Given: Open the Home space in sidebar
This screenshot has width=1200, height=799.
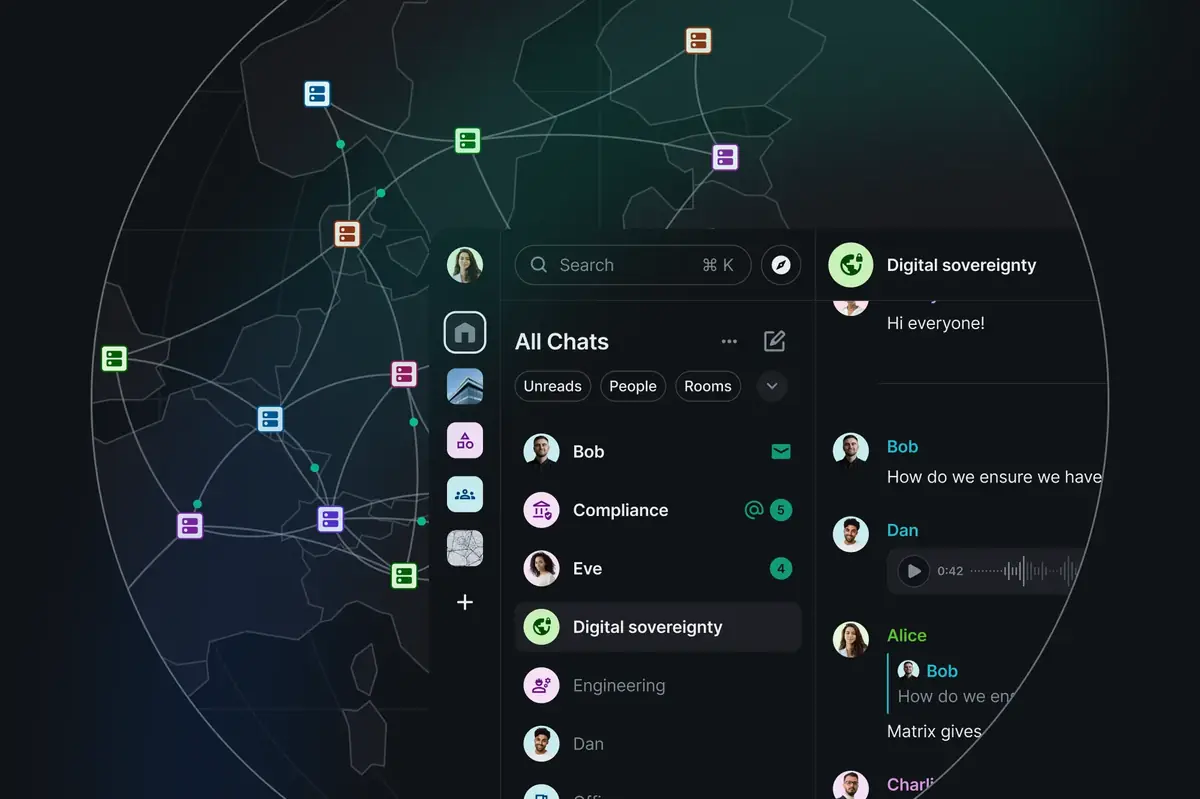Looking at the screenshot, I should coord(465,333).
